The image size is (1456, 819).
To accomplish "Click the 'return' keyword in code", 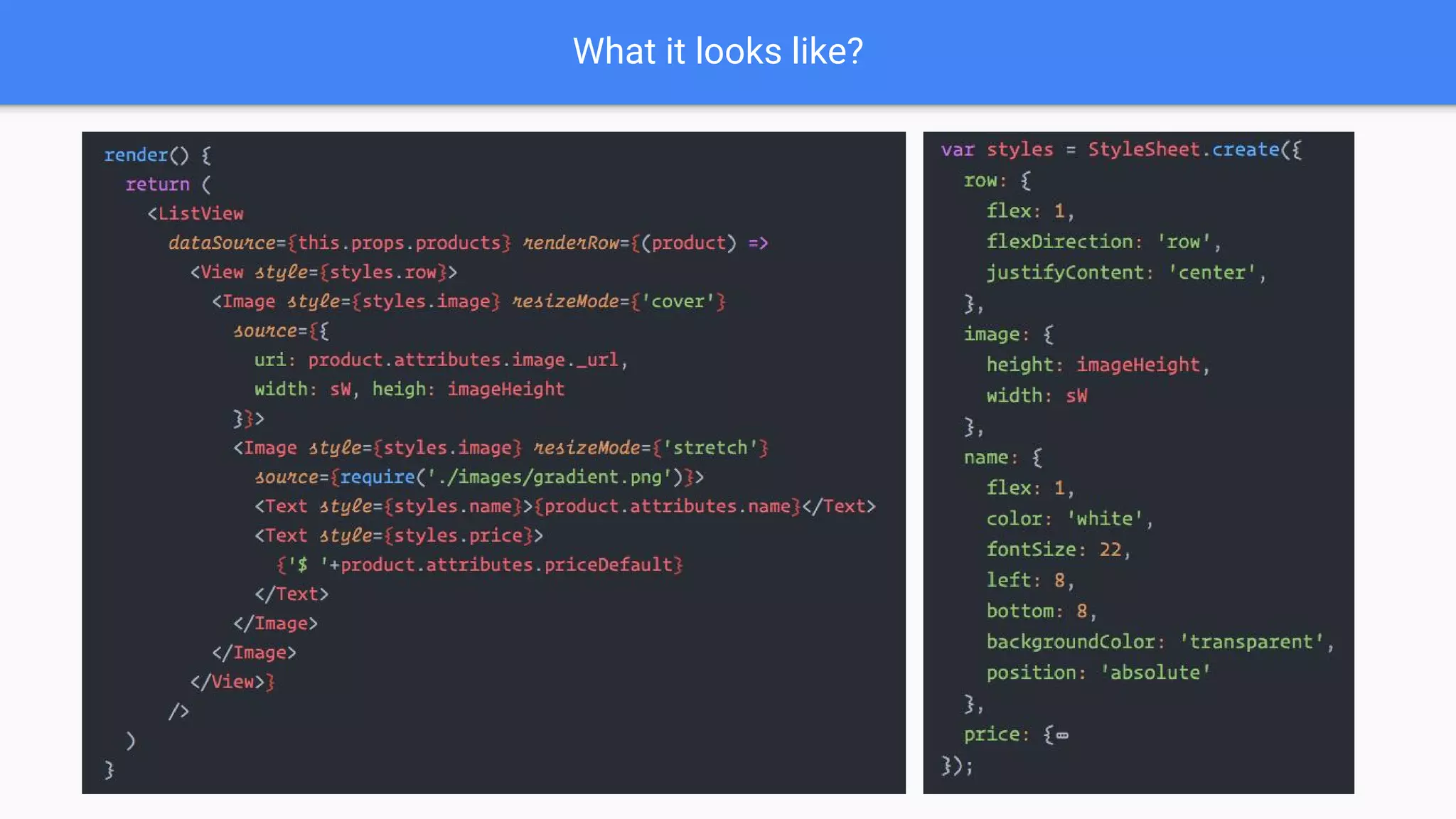I will 157,184.
